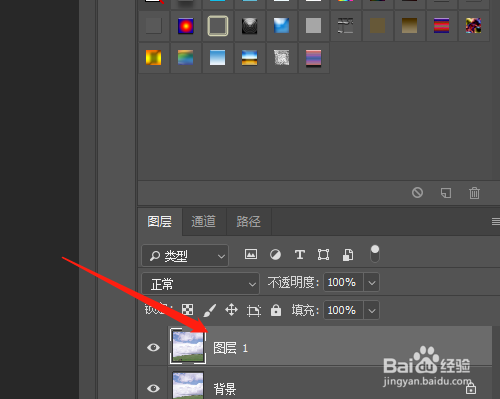This screenshot has height=399, width=500.
Task: Apply the plain light gray style swatch
Action: tap(314, 26)
